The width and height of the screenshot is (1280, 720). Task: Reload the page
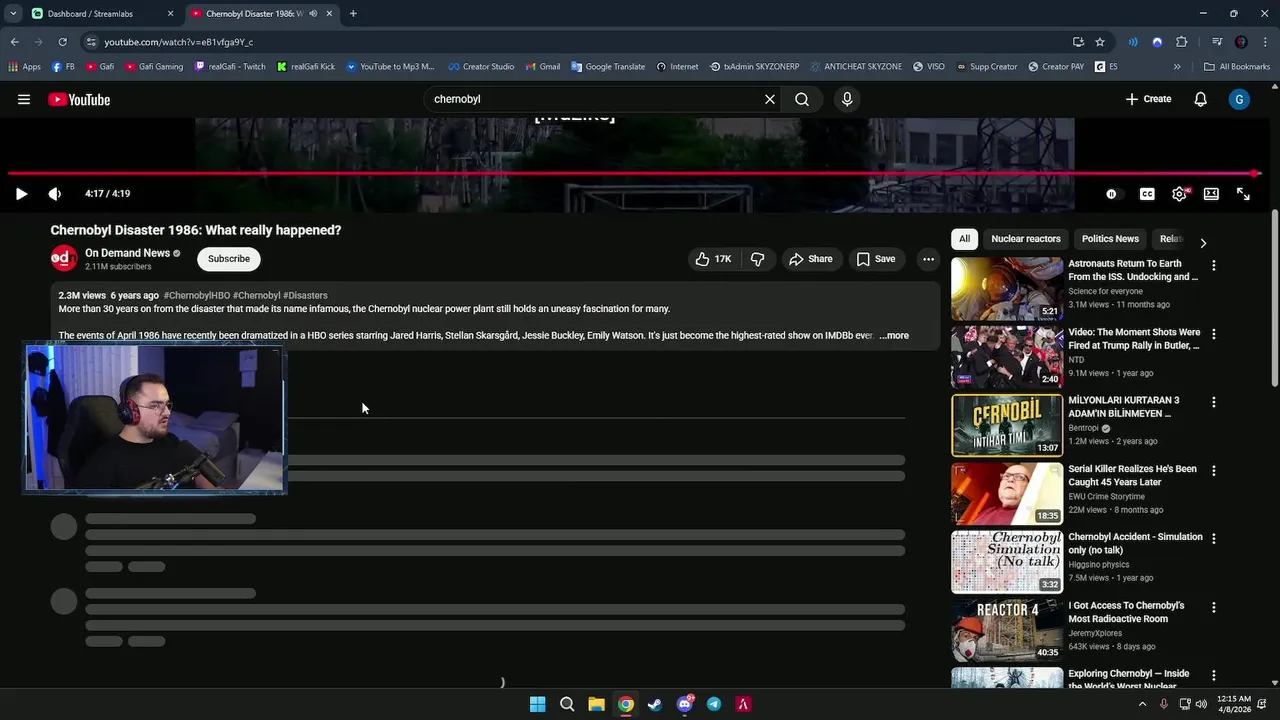[x=62, y=42]
